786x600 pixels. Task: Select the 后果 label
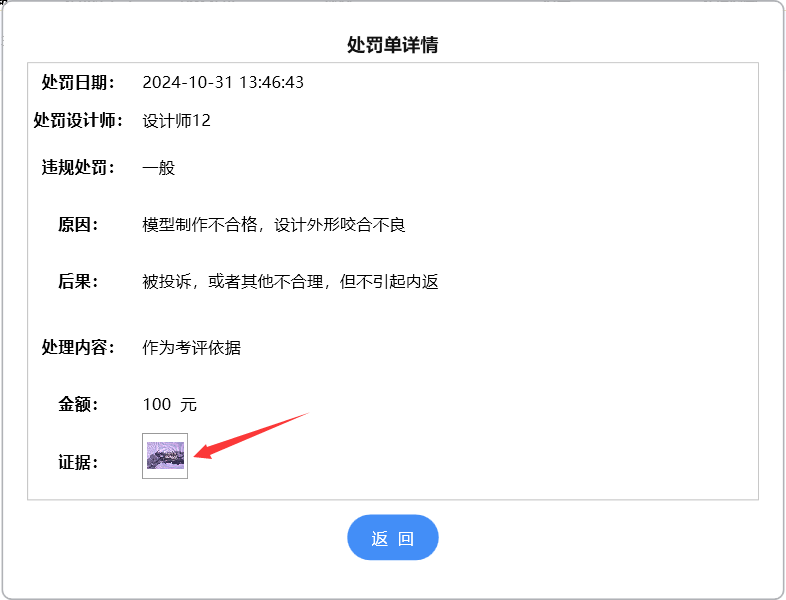pyautogui.click(x=78, y=282)
